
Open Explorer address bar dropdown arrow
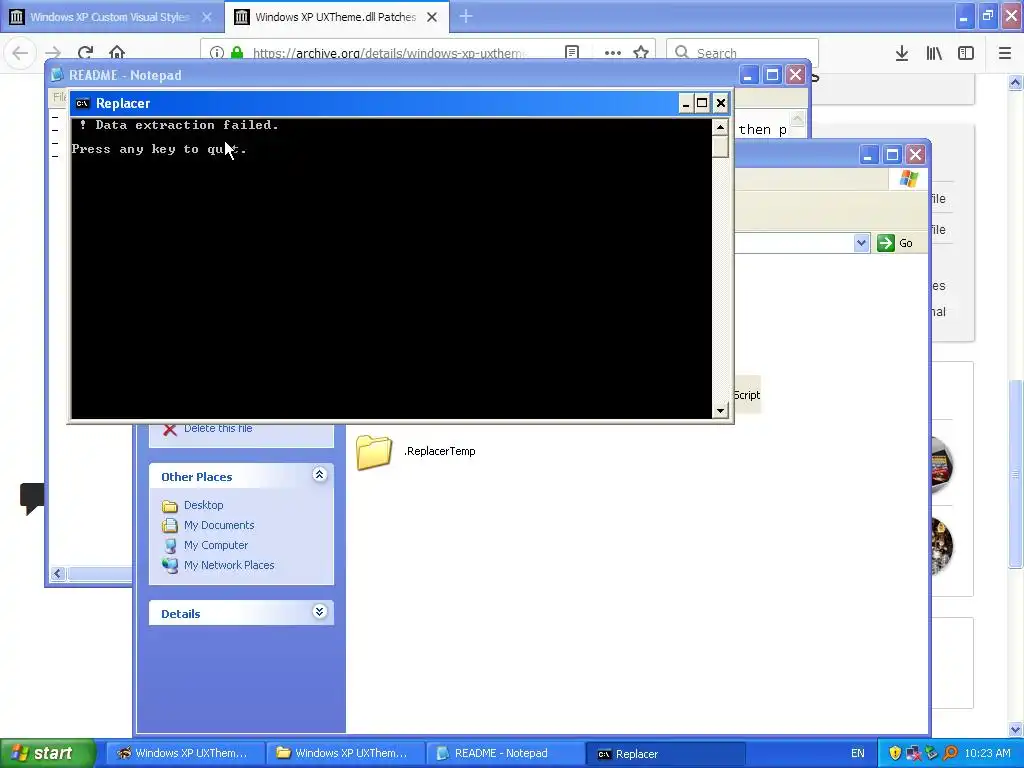tap(861, 243)
